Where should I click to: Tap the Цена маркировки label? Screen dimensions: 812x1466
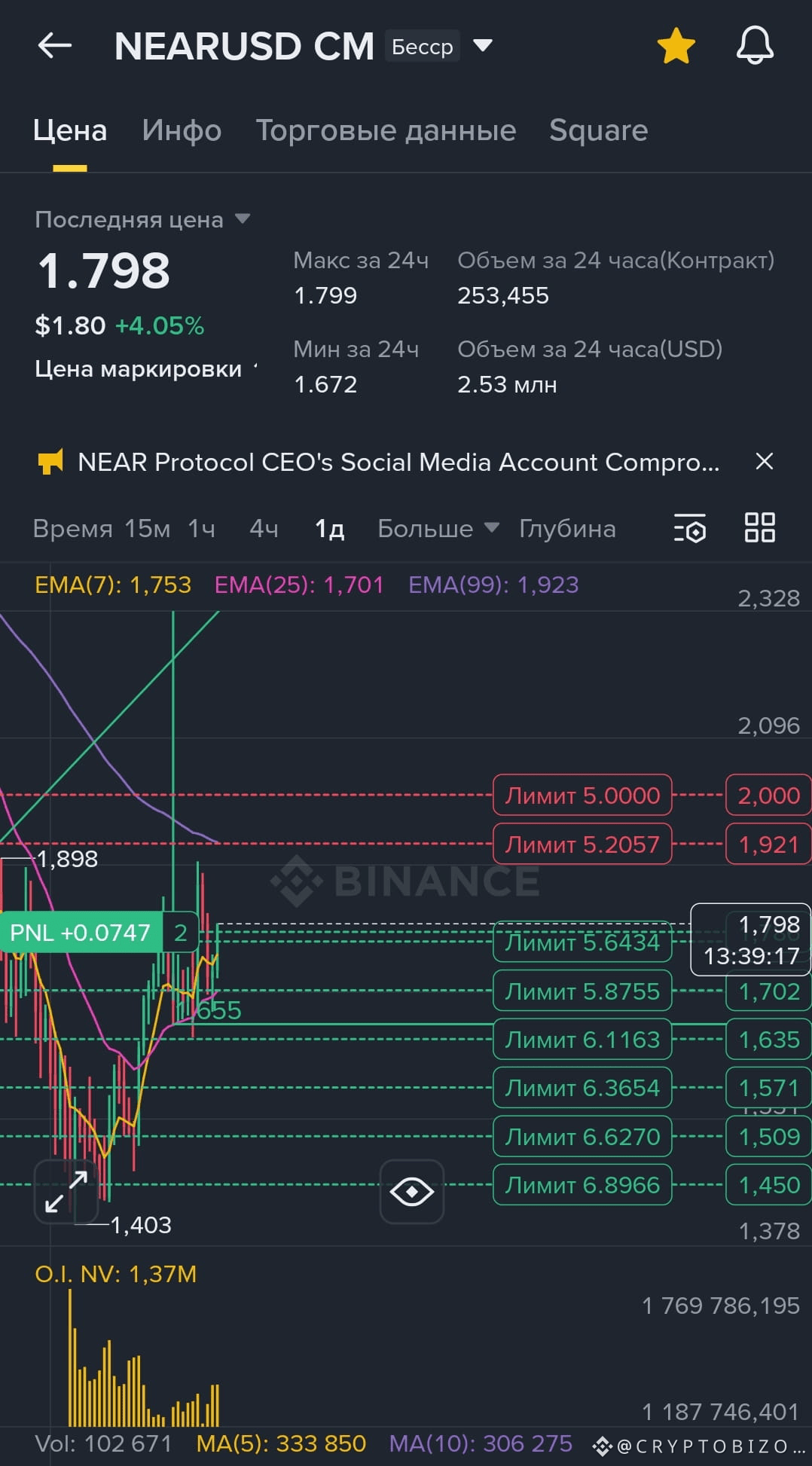click(139, 369)
